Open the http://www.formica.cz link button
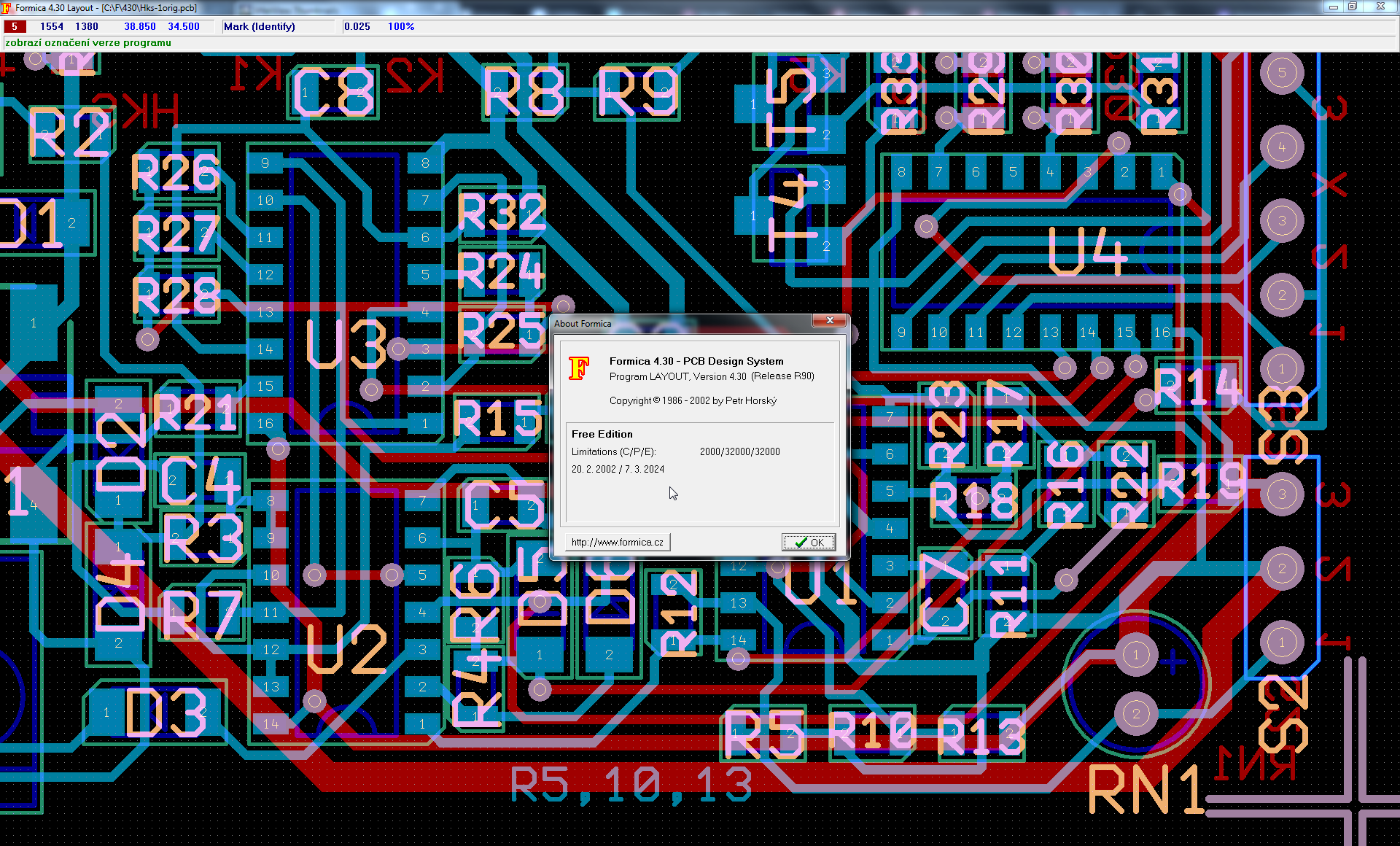 (x=617, y=542)
